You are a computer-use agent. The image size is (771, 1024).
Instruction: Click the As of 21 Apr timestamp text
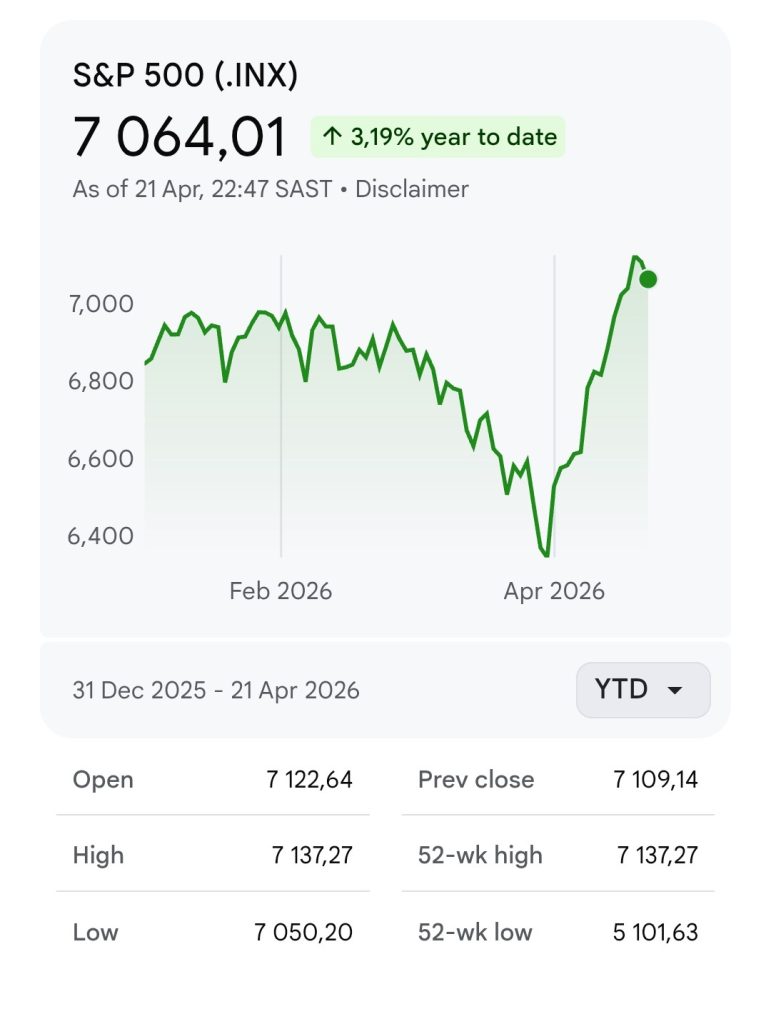coord(202,189)
